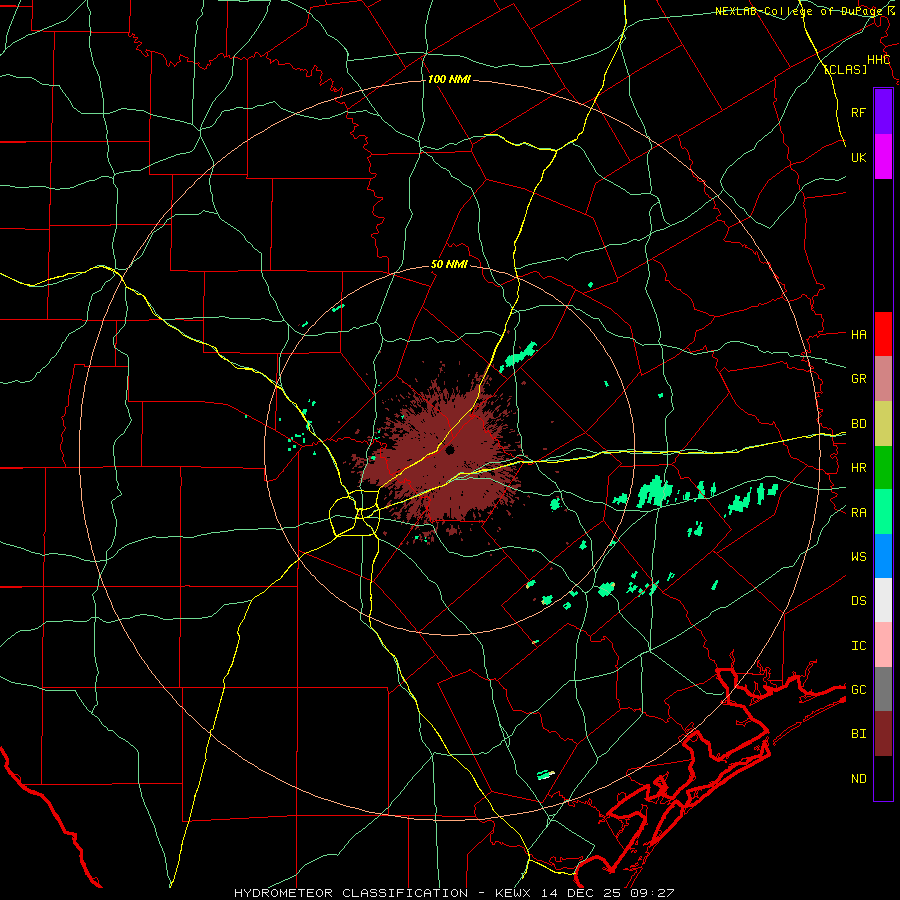Image resolution: width=900 pixels, height=900 pixels.
Task: Click the IC light pink legend swatch
Action: 883,645
